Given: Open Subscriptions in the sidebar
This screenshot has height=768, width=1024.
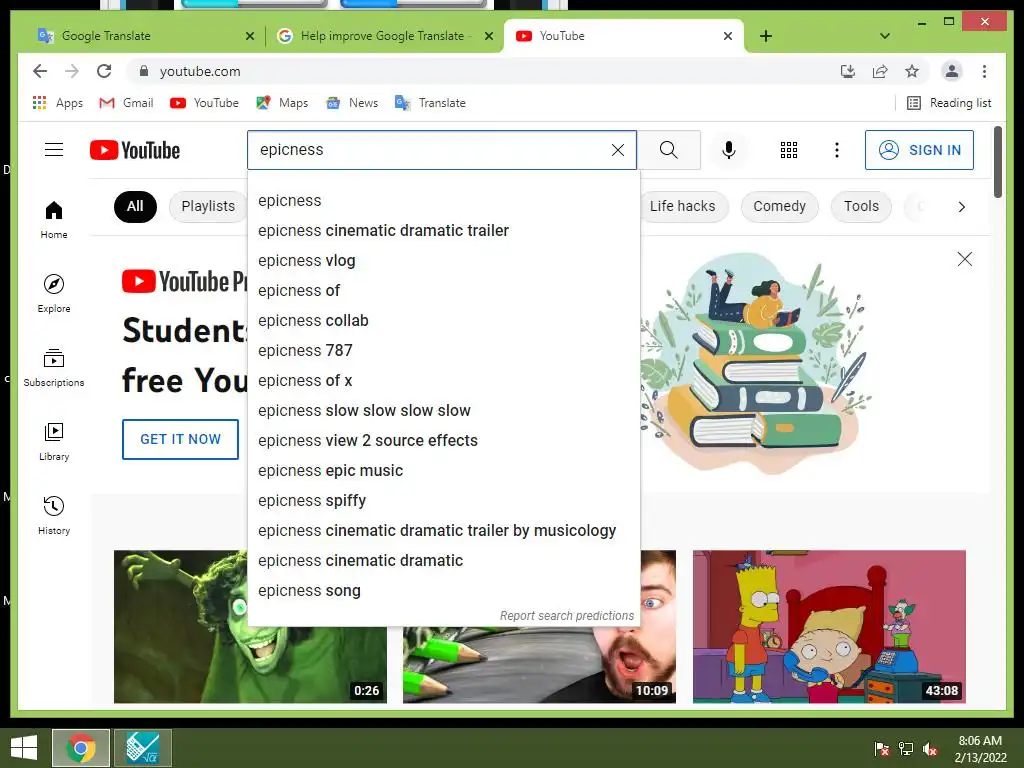Looking at the screenshot, I should (54, 368).
